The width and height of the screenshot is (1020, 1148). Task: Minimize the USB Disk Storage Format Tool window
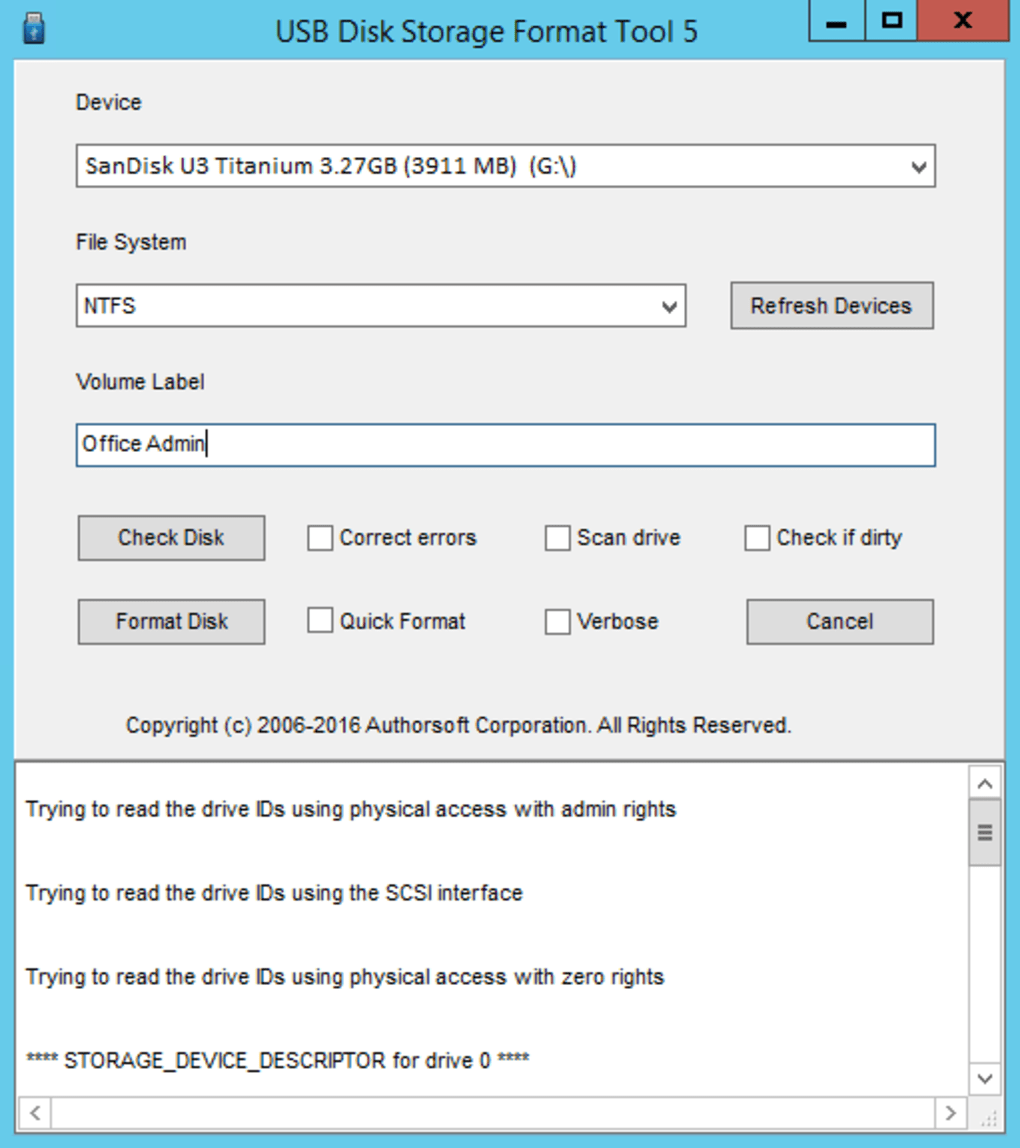coord(836,21)
